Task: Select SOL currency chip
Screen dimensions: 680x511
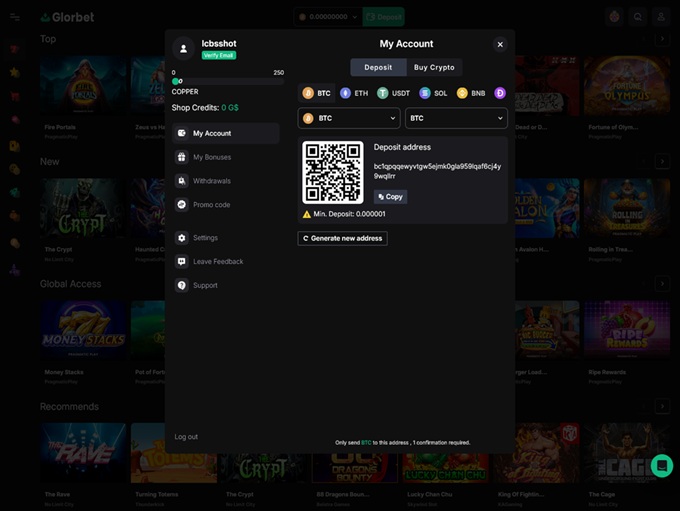Action: [x=433, y=93]
